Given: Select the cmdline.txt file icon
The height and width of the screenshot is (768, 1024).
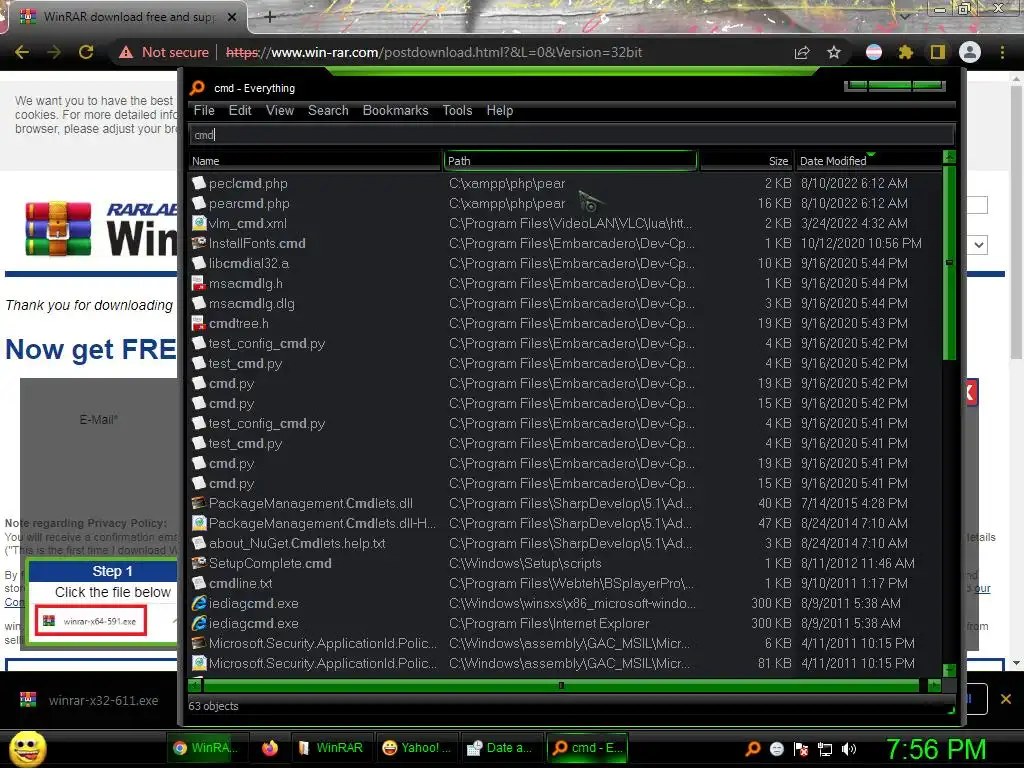Looking at the screenshot, I should (199, 583).
